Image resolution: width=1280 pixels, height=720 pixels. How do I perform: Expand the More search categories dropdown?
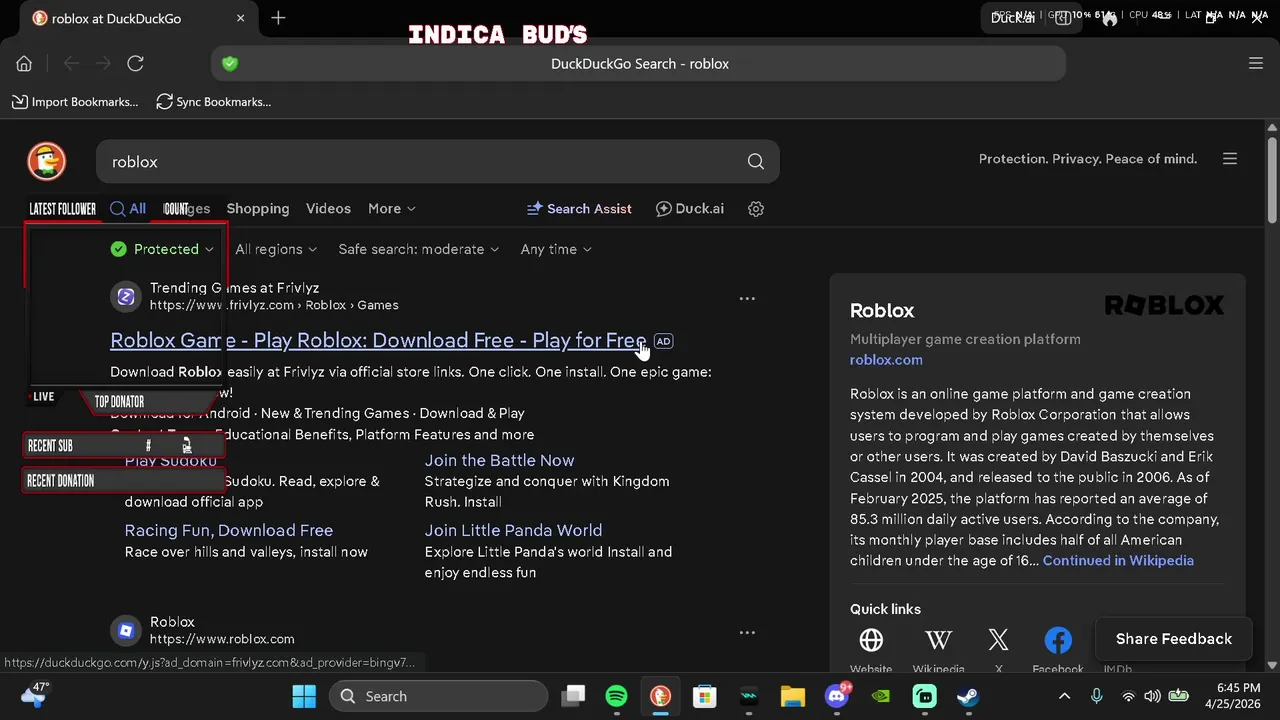click(x=392, y=209)
